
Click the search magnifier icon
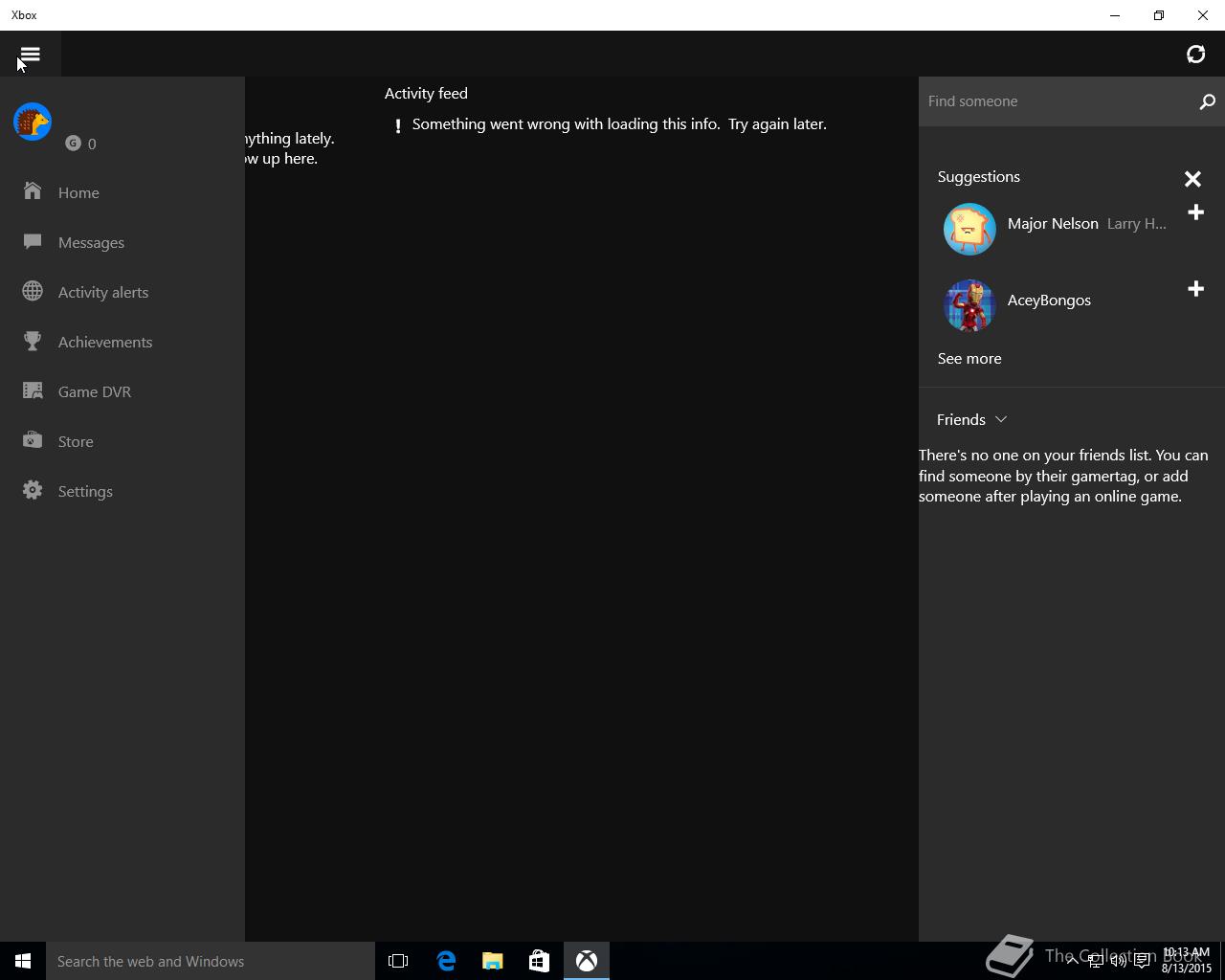point(1207,101)
